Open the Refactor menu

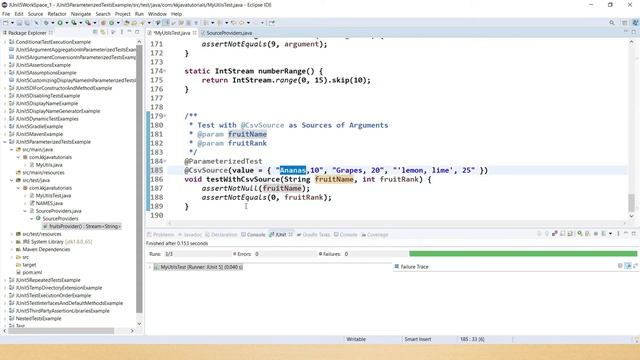57,14
